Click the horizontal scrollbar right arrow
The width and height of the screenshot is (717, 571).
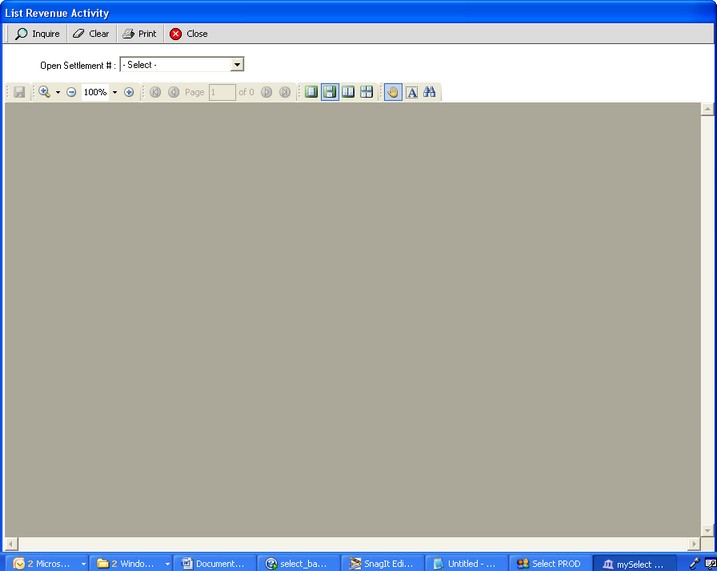tap(694, 544)
